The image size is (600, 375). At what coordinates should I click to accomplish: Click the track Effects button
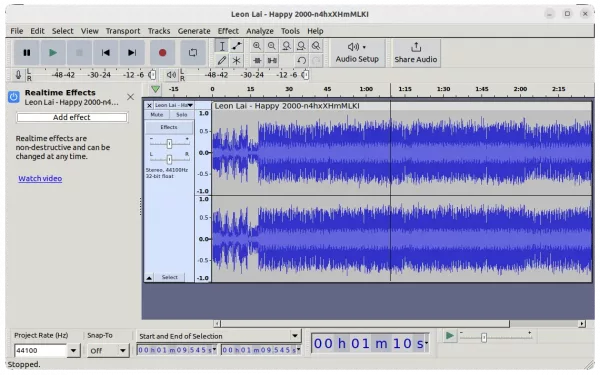(x=169, y=127)
